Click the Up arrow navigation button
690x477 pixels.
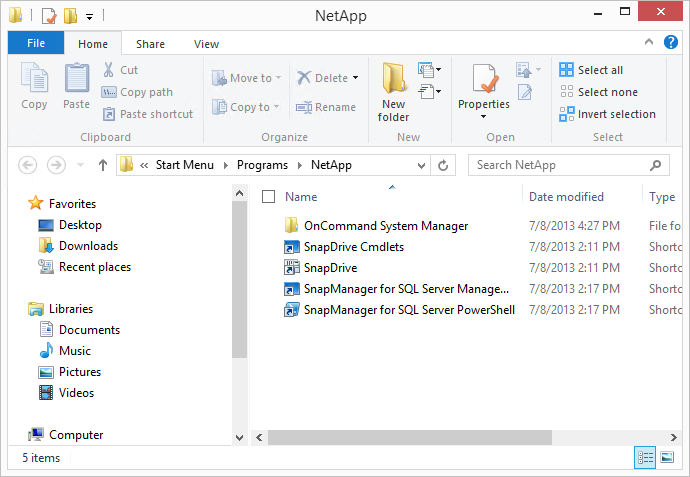[102, 165]
